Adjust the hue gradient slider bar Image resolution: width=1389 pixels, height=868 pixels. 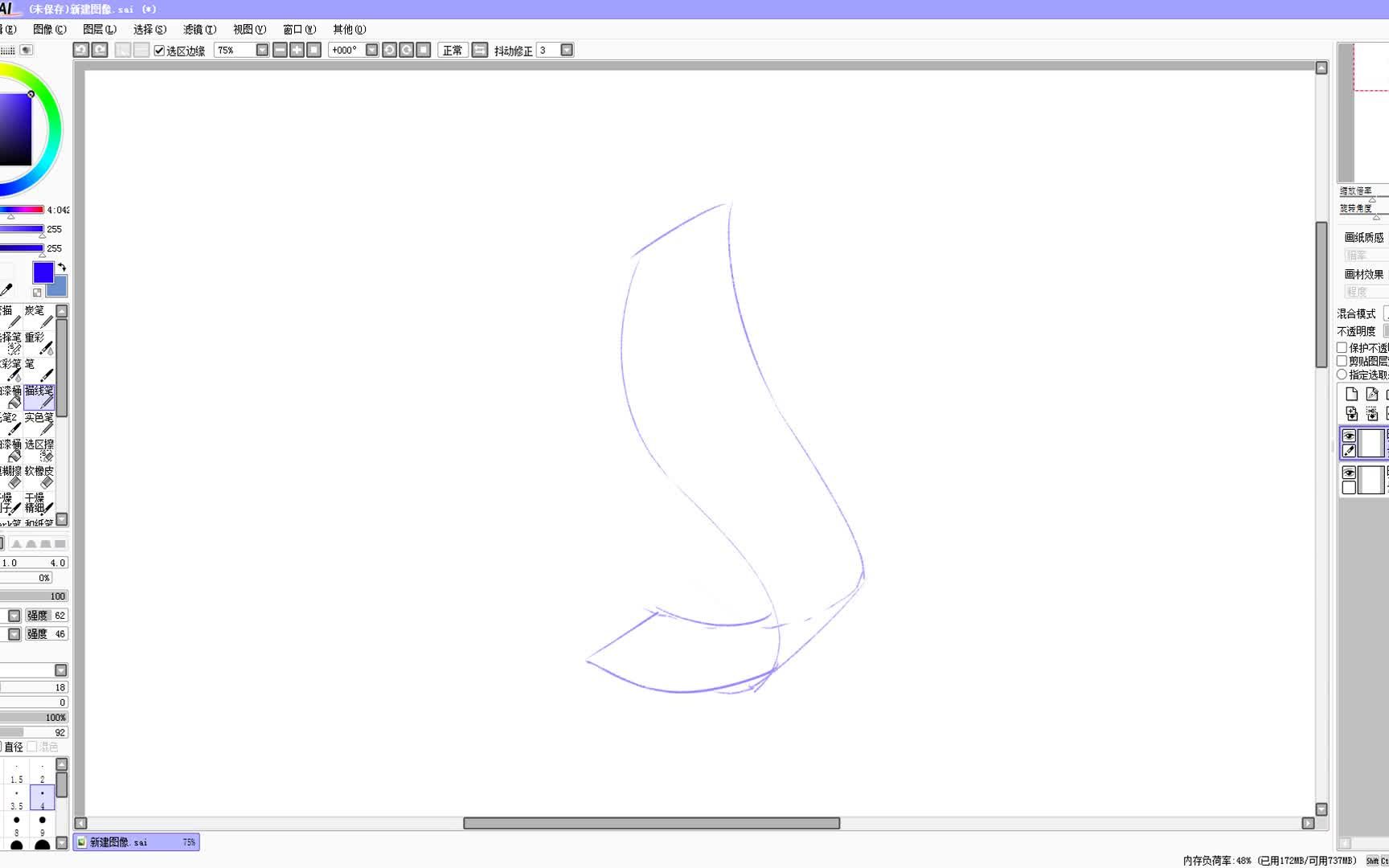(22, 210)
